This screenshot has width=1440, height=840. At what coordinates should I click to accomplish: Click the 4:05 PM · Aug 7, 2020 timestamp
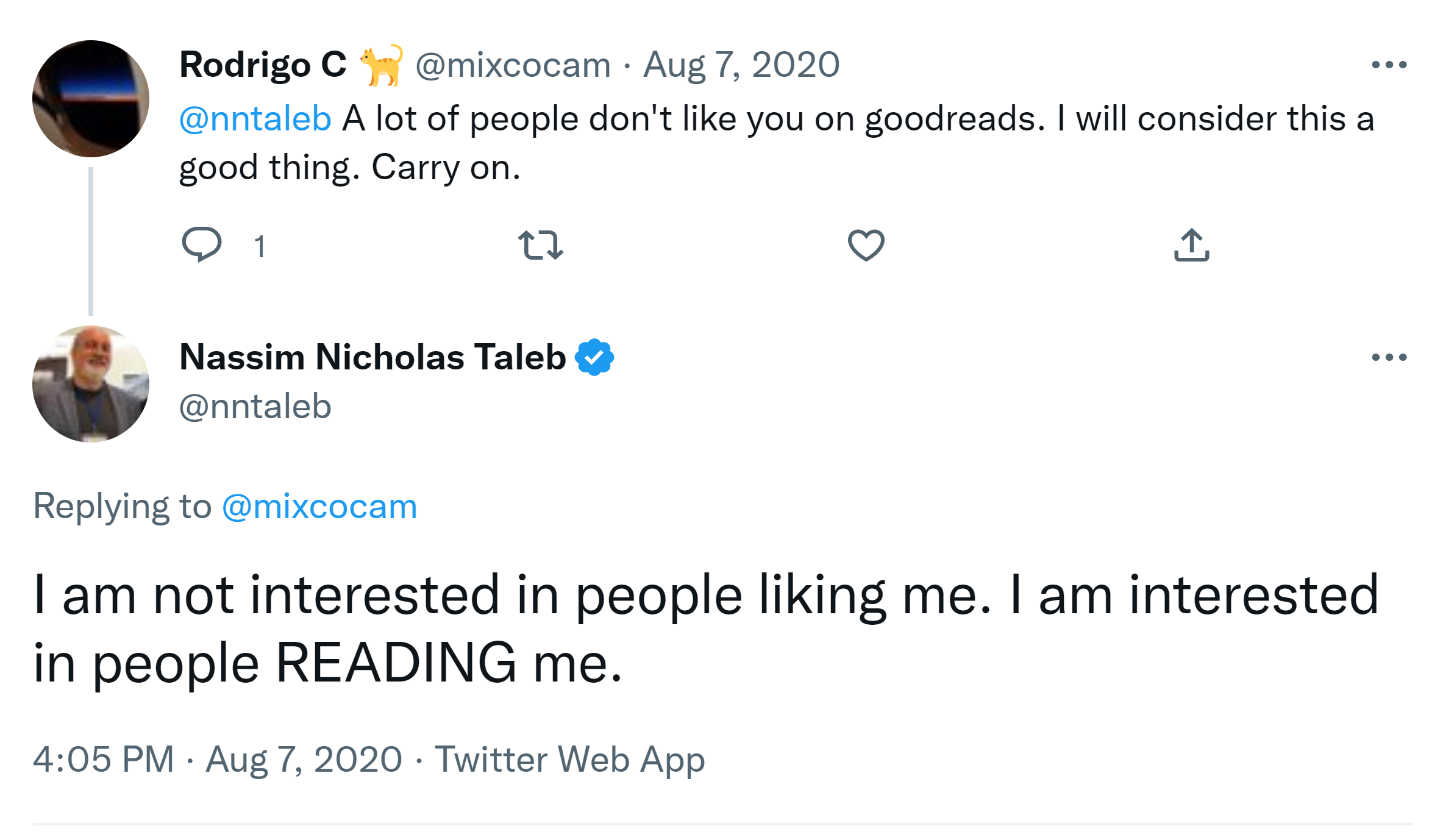[218, 760]
